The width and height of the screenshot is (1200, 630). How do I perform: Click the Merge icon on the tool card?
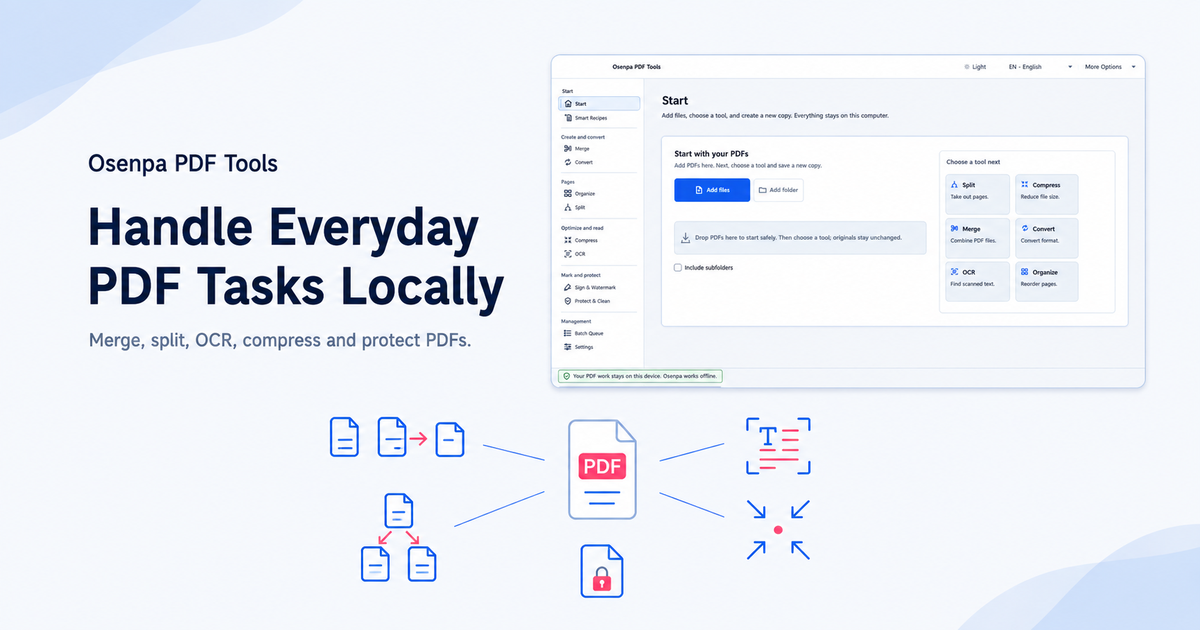coord(954,229)
